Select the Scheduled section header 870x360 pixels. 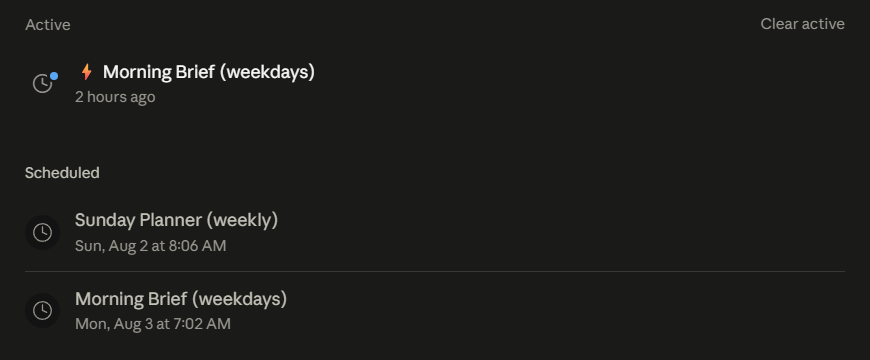pyautogui.click(x=62, y=173)
